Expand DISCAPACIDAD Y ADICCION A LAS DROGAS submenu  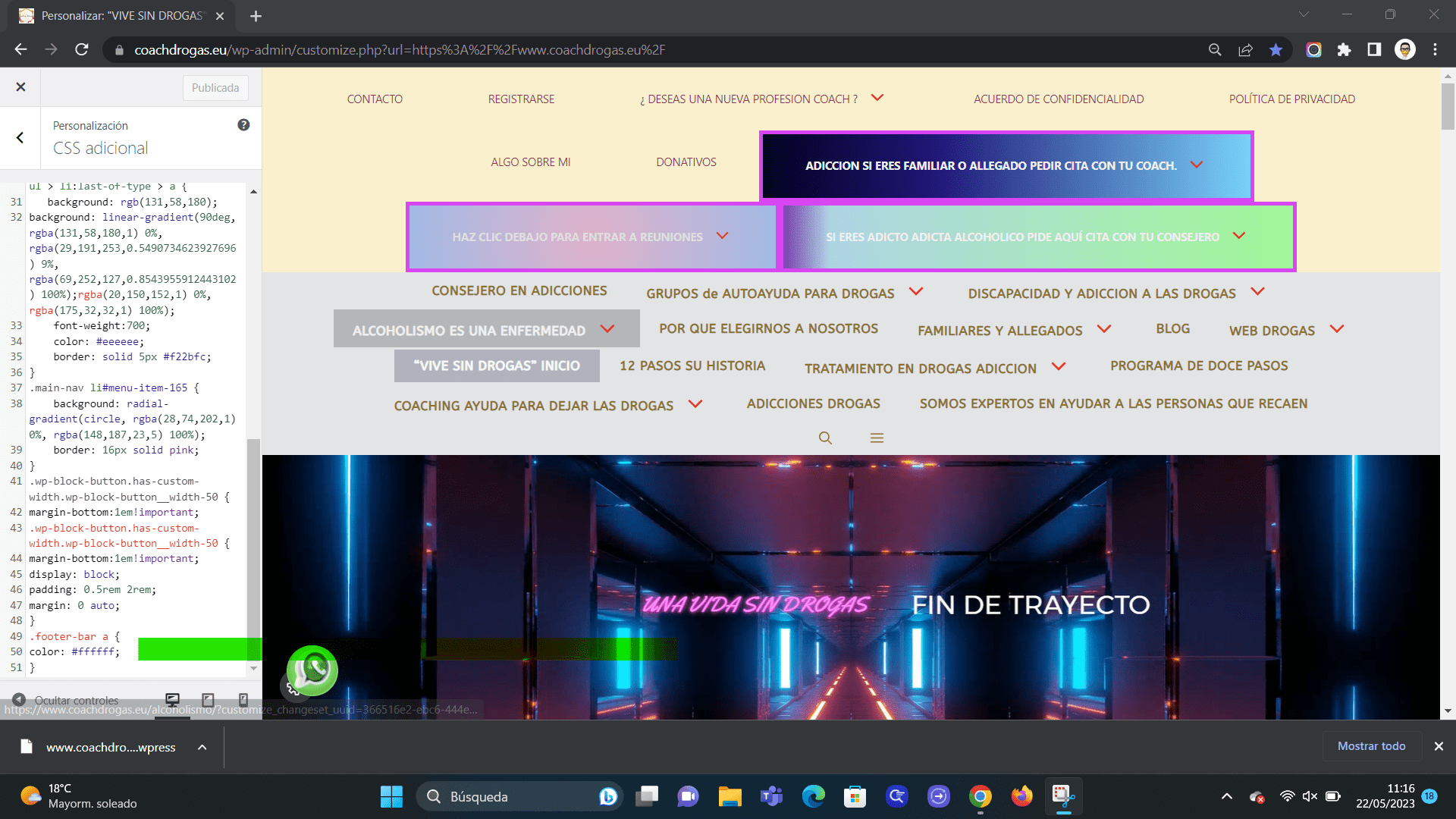[x=1257, y=291]
